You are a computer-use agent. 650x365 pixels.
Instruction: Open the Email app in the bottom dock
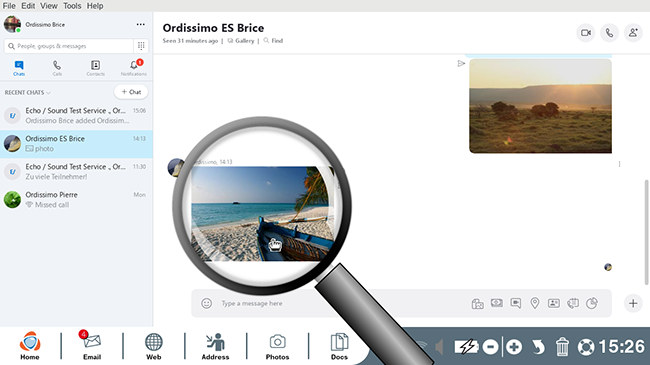click(92, 345)
